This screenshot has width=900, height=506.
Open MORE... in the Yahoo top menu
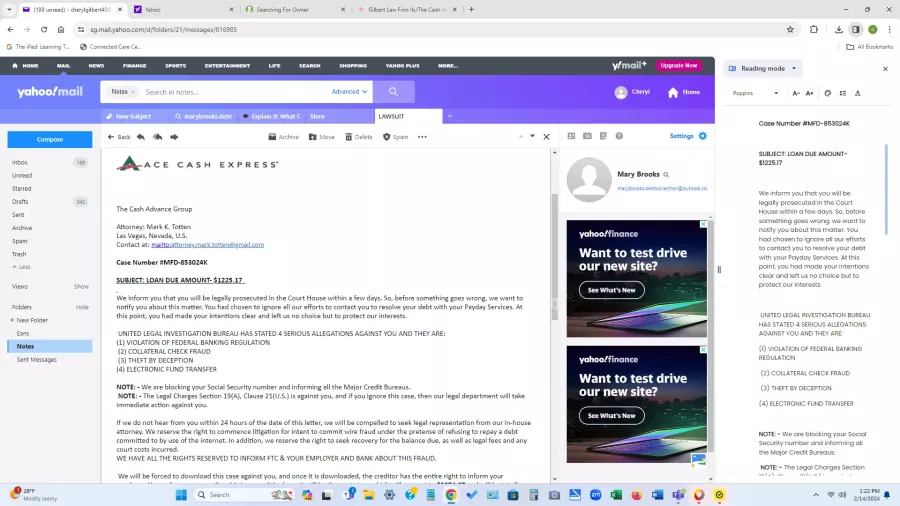click(x=448, y=66)
